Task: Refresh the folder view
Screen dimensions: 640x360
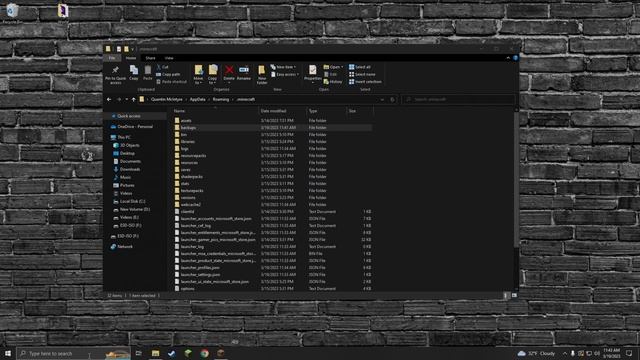Action: pyautogui.click(x=392, y=99)
